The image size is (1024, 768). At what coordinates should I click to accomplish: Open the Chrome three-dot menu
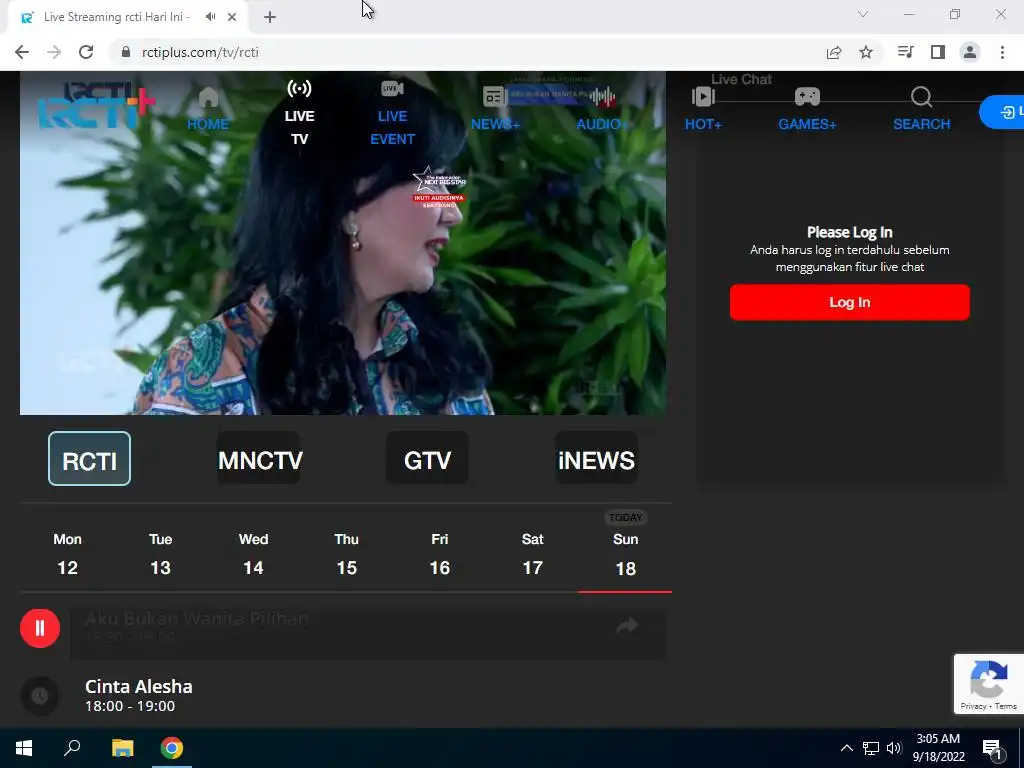[1002, 52]
